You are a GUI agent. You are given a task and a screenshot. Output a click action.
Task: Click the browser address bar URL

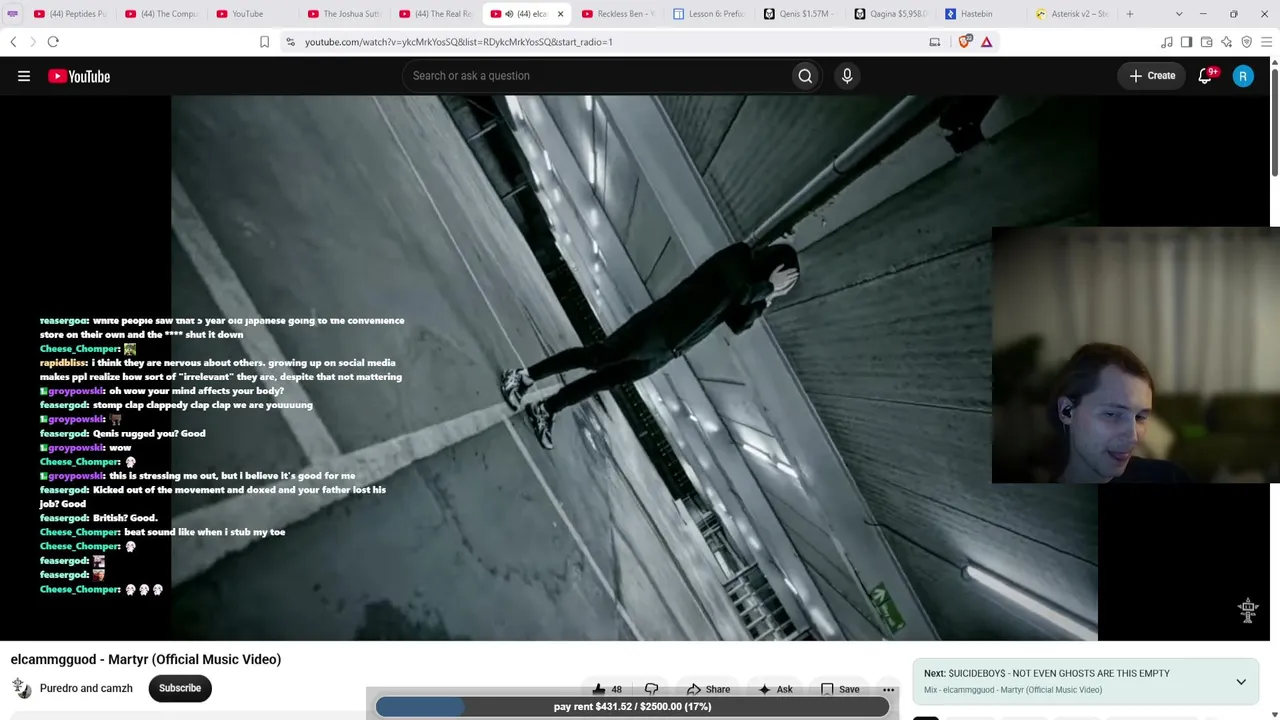(459, 42)
